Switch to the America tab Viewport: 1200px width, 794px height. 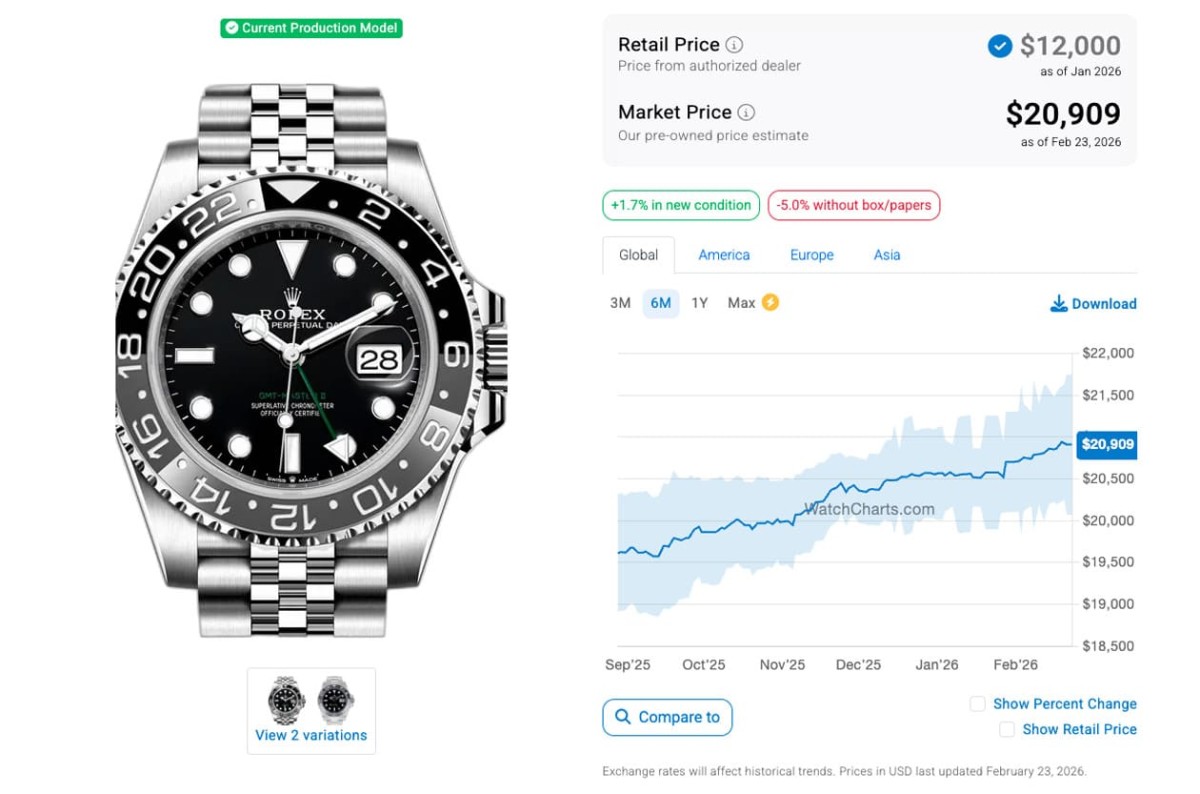point(724,255)
